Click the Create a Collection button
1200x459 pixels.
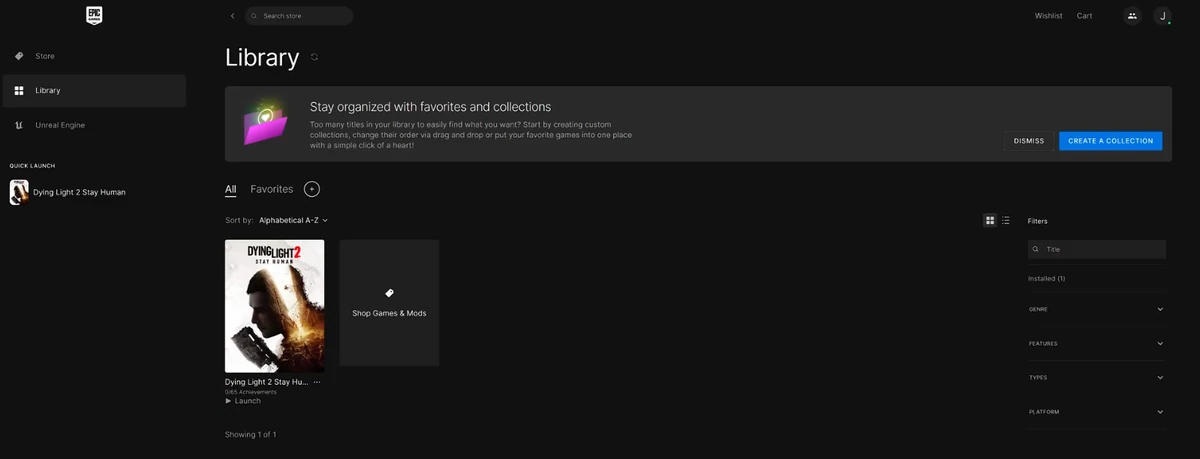[x=1110, y=141]
